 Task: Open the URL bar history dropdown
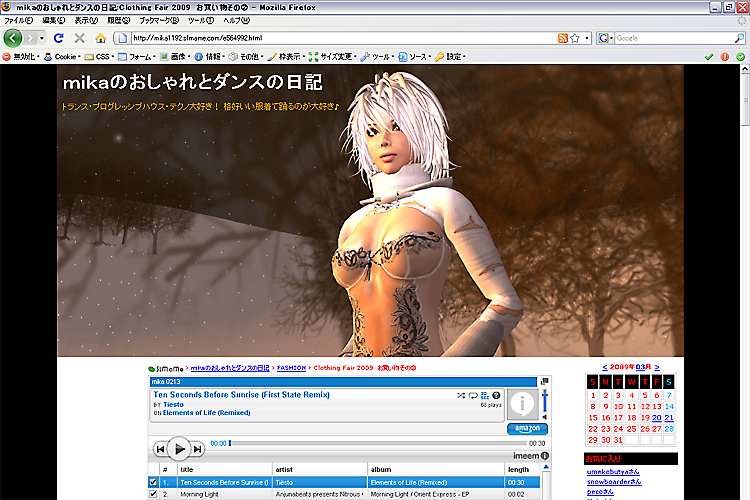(x=587, y=38)
